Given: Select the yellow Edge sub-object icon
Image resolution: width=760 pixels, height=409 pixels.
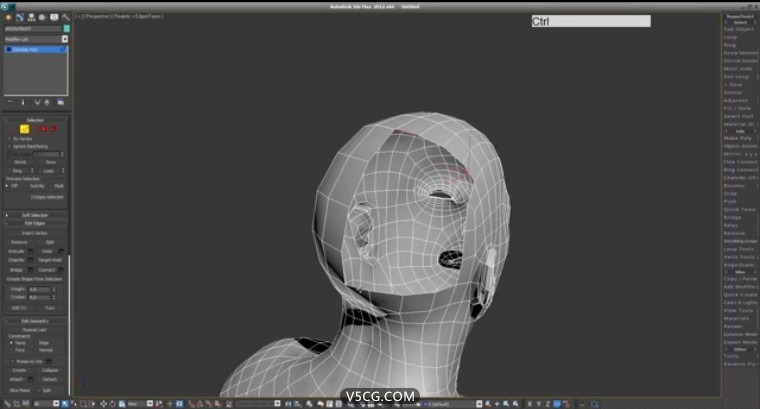Looking at the screenshot, I should (x=24, y=129).
